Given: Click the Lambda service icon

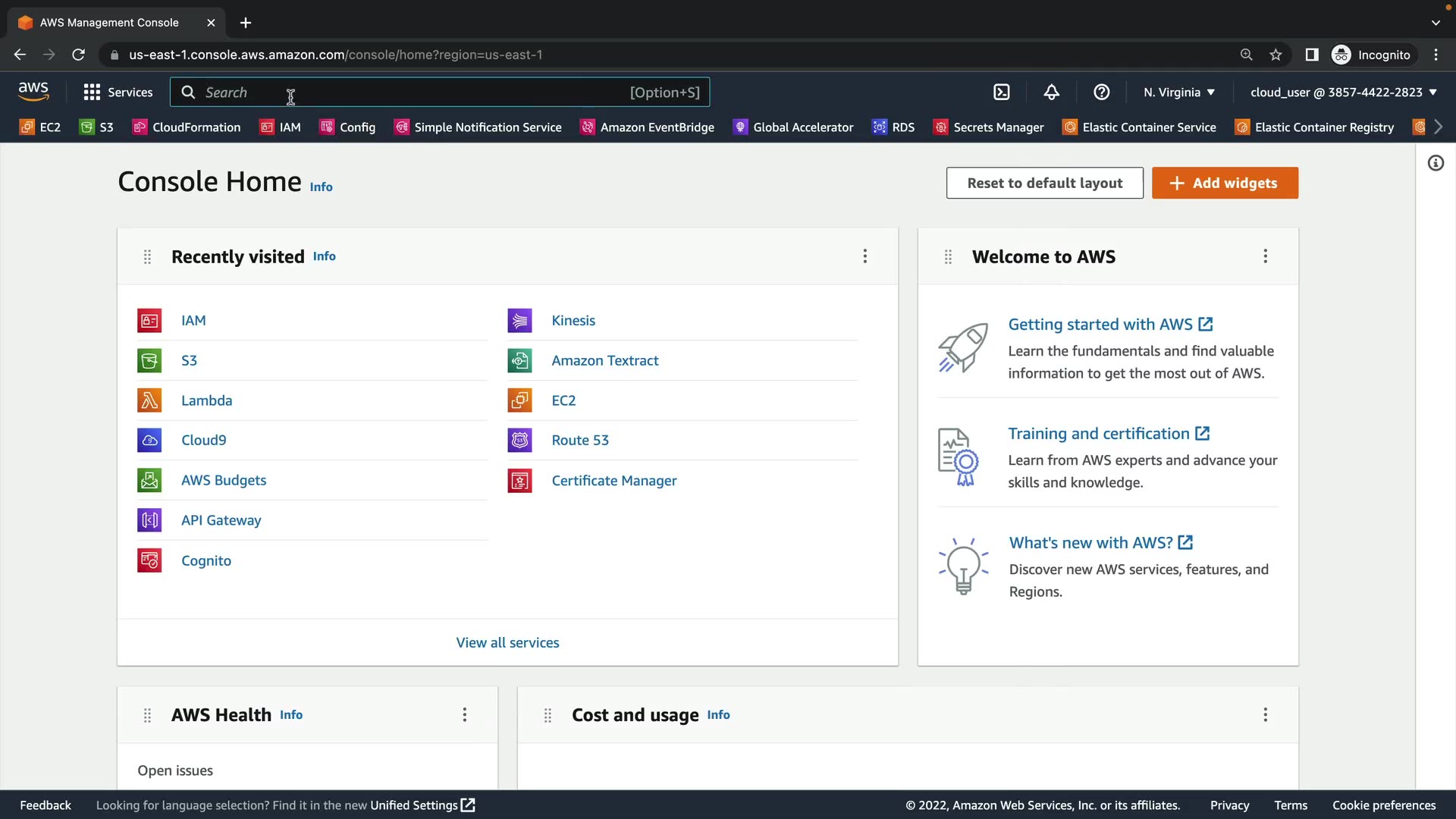Looking at the screenshot, I should (149, 400).
